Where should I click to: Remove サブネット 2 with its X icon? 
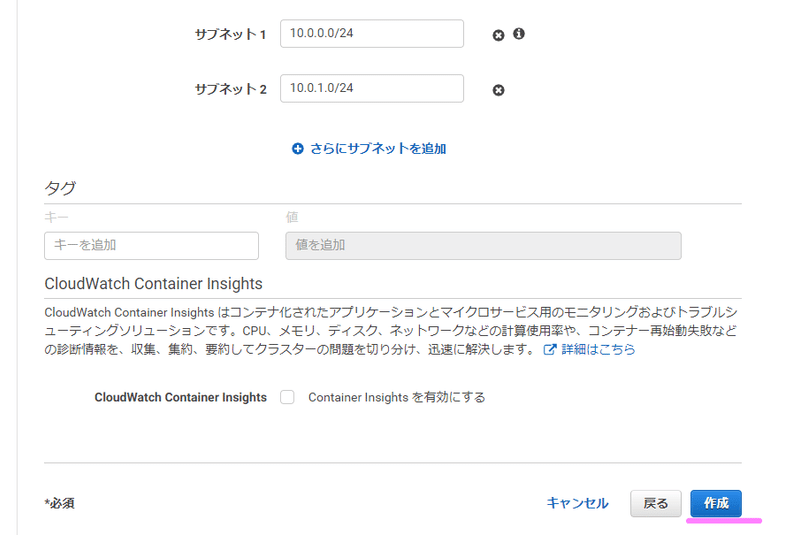coord(498,90)
